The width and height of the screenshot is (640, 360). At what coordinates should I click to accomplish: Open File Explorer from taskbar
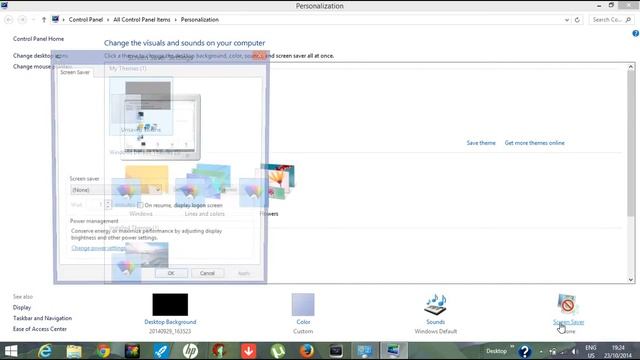(74, 351)
